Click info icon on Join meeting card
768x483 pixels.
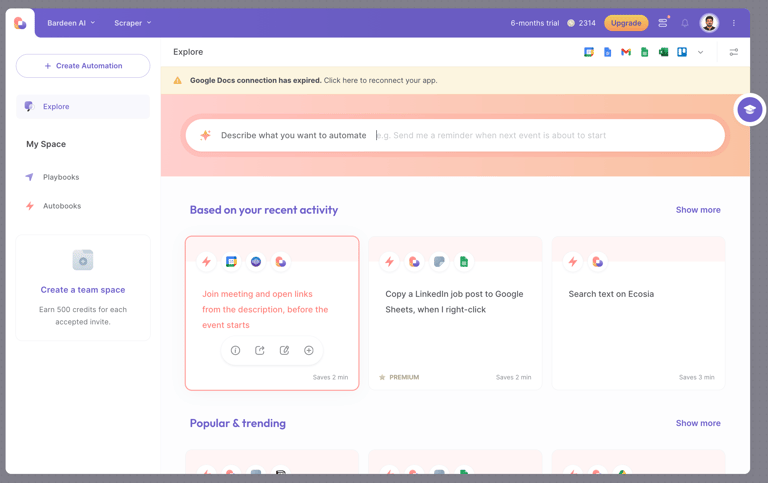click(236, 350)
